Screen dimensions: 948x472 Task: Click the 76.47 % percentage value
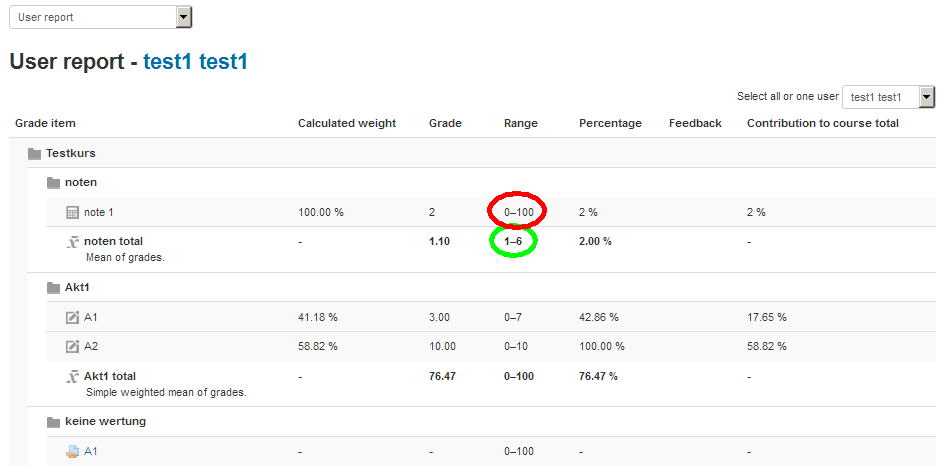pyautogui.click(x=599, y=377)
